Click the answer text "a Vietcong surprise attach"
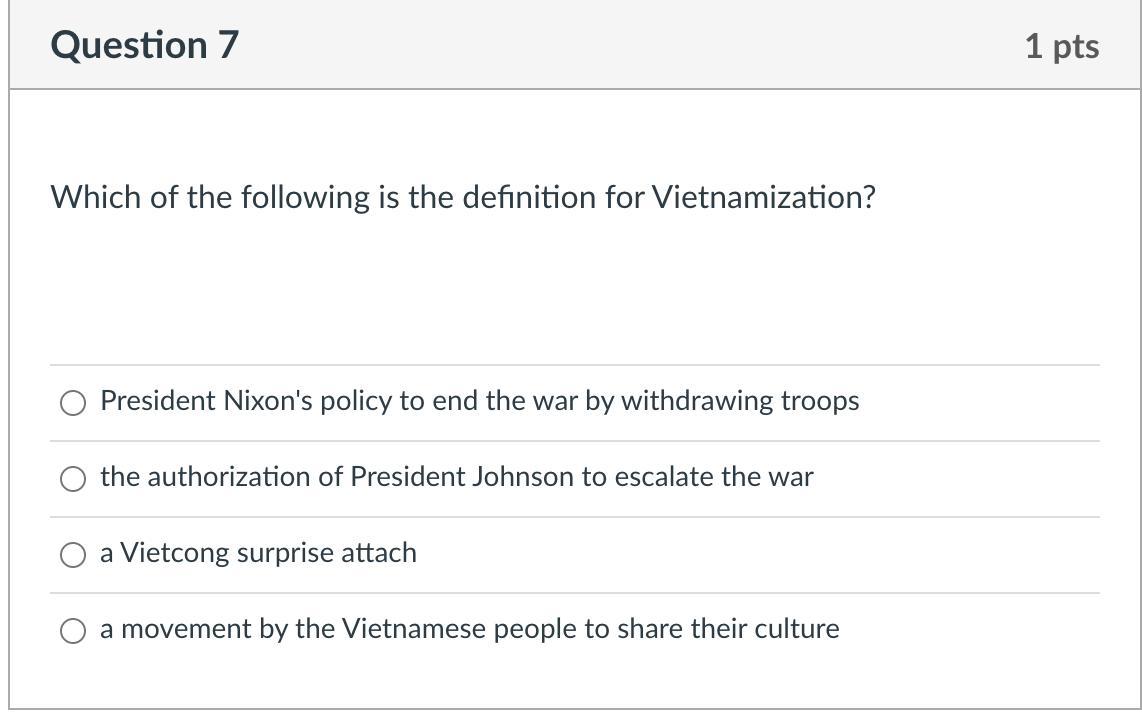 tap(258, 553)
